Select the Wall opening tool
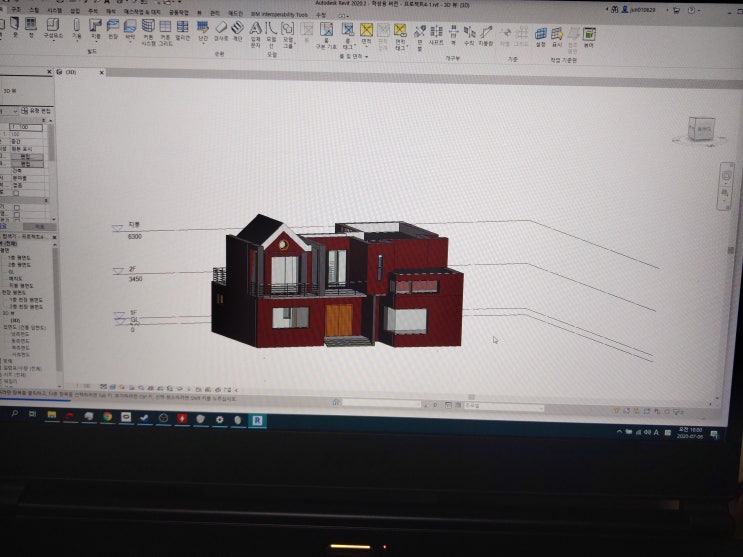The image size is (743, 557). click(453, 36)
